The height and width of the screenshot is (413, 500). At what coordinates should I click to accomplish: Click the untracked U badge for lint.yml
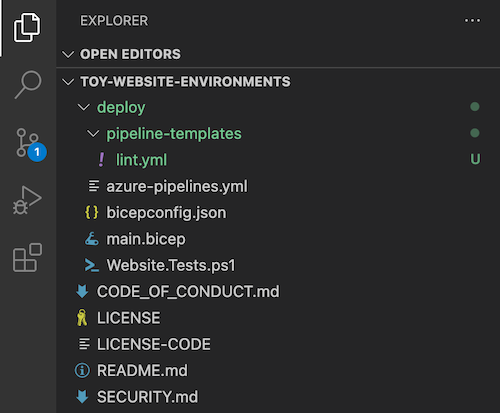tap(475, 159)
